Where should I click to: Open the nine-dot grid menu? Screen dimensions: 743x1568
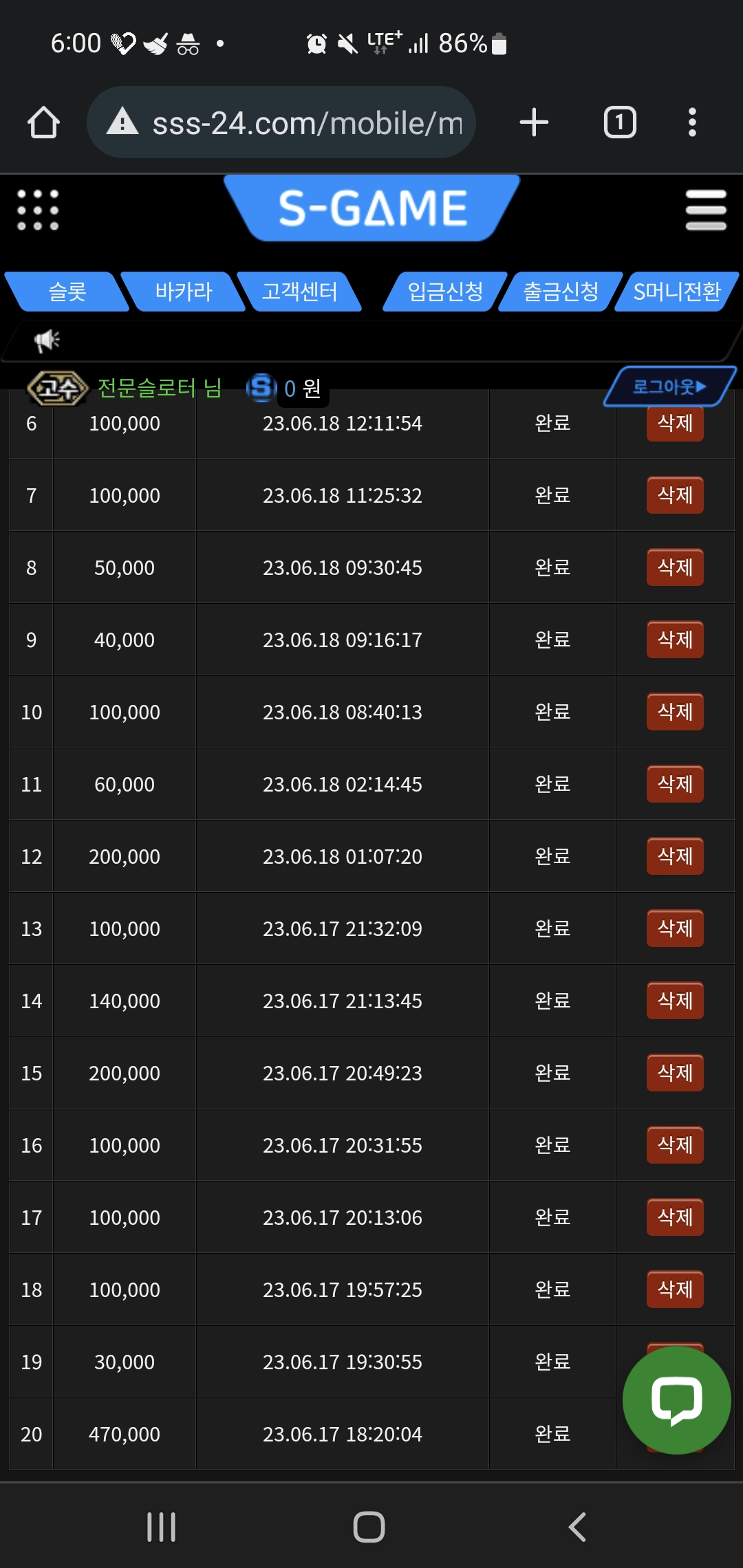click(38, 210)
